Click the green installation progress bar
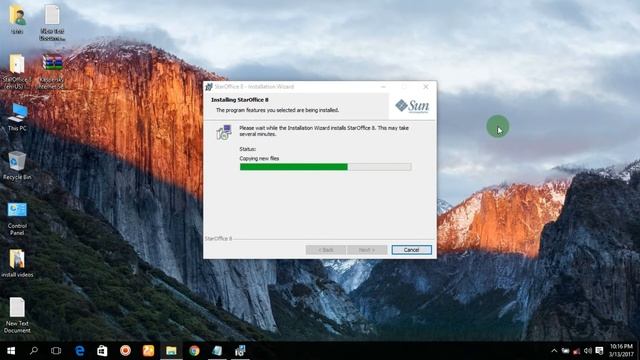Viewport: 640px width, 360px height. click(x=325, y=167)
